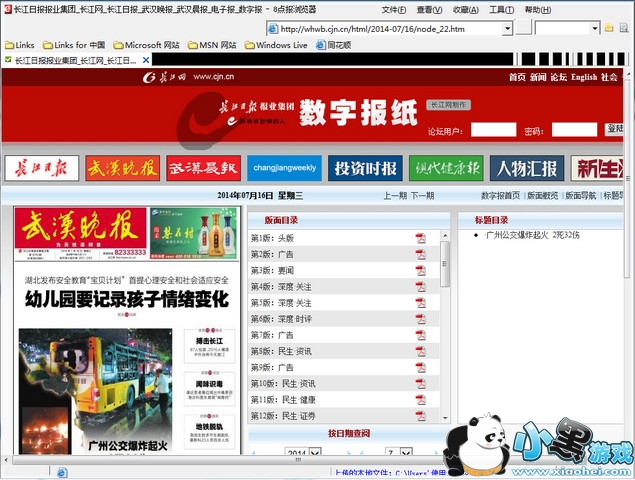The height and width of the screenshot is (480, 635).
Task: Click the 长江日报 newspaper logo
Action: click(42, 168)
